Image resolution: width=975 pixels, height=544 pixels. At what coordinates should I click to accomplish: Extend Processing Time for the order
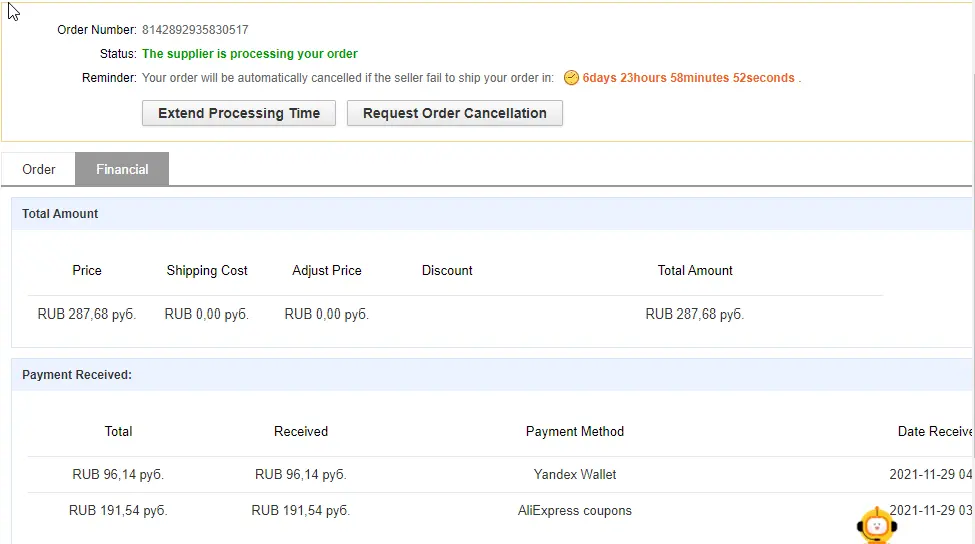click(x=239, y=113)
